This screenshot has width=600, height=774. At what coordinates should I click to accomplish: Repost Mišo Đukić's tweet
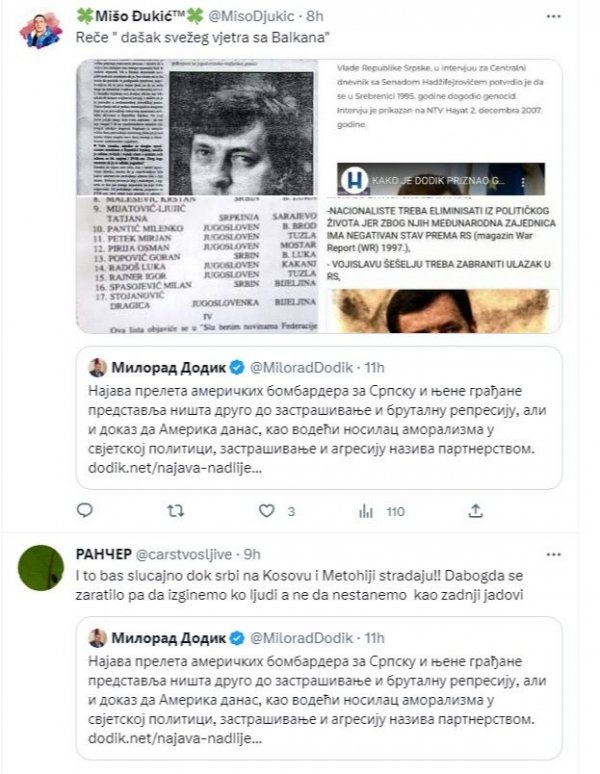coord(175,511)
